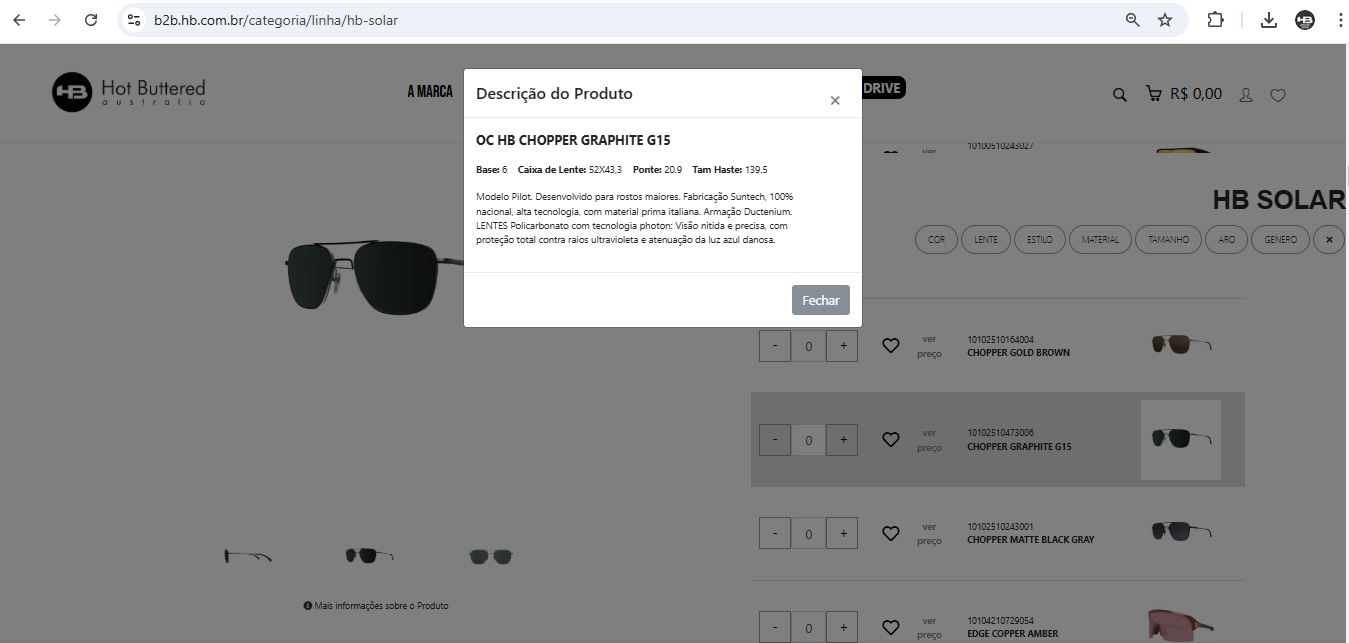Click the Hot Buttered Australia logo
This screenshot has width=1349, height=643.
coord(129,92)
